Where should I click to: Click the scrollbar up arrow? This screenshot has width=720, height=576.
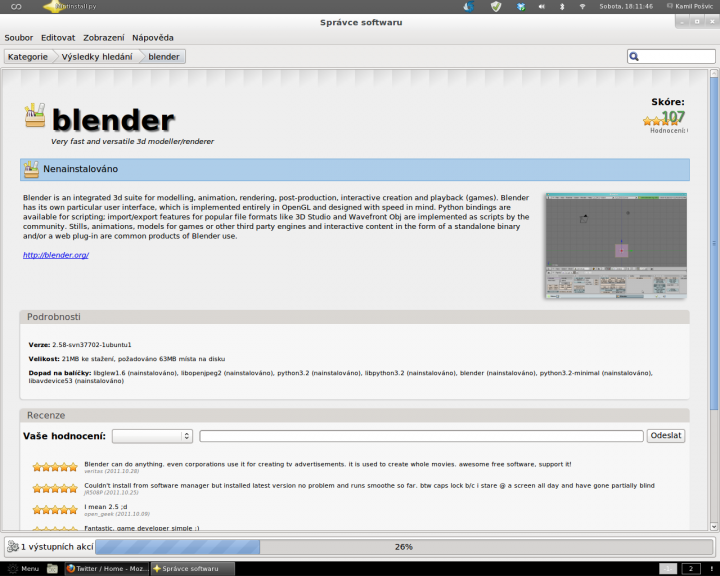tap(714, 73)
